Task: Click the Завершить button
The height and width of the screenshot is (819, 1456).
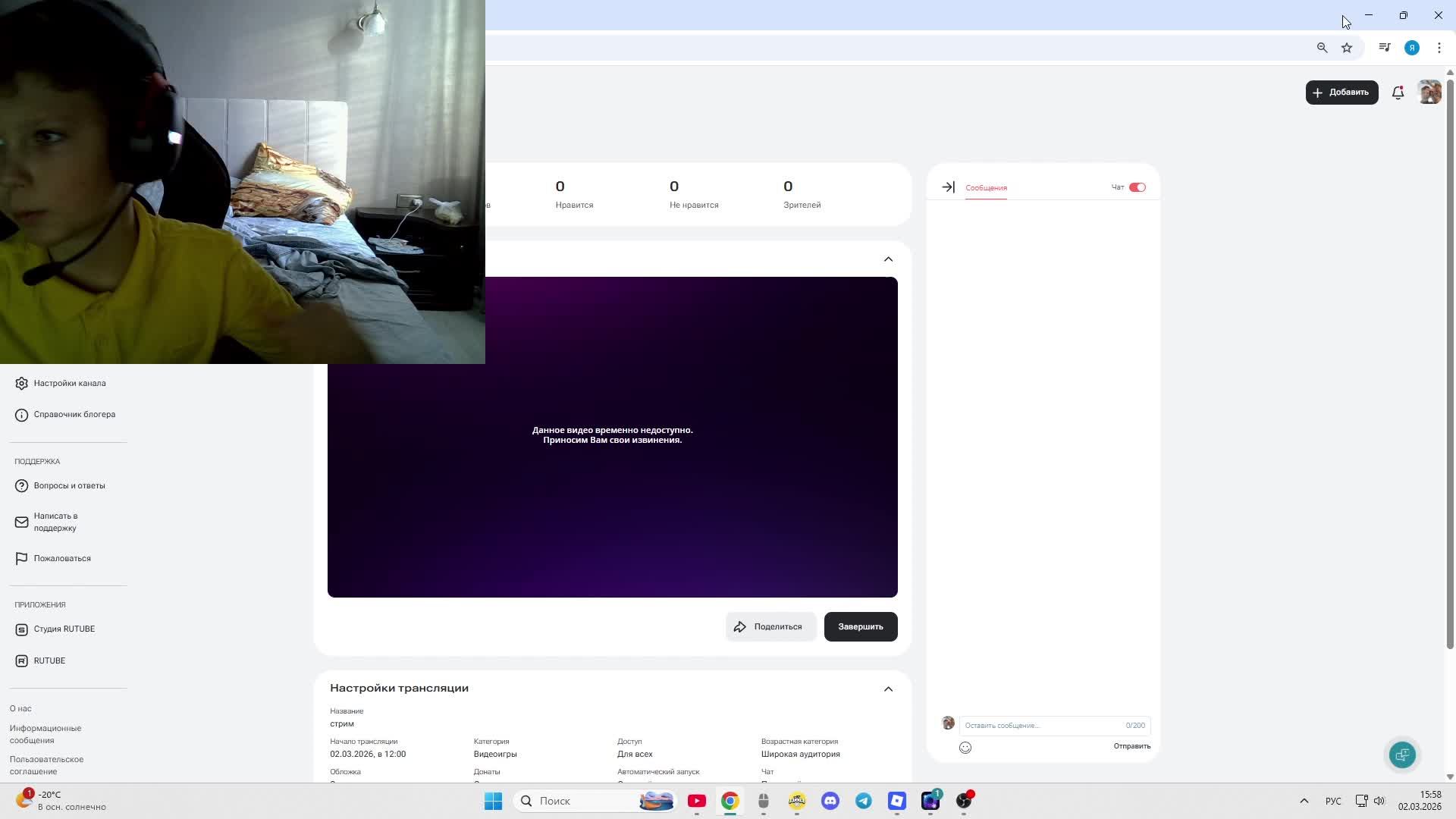Action: click(860, 626)
